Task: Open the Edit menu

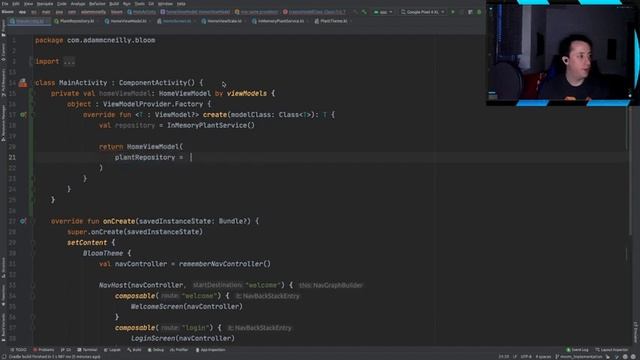Action: [x=16, y=4]
